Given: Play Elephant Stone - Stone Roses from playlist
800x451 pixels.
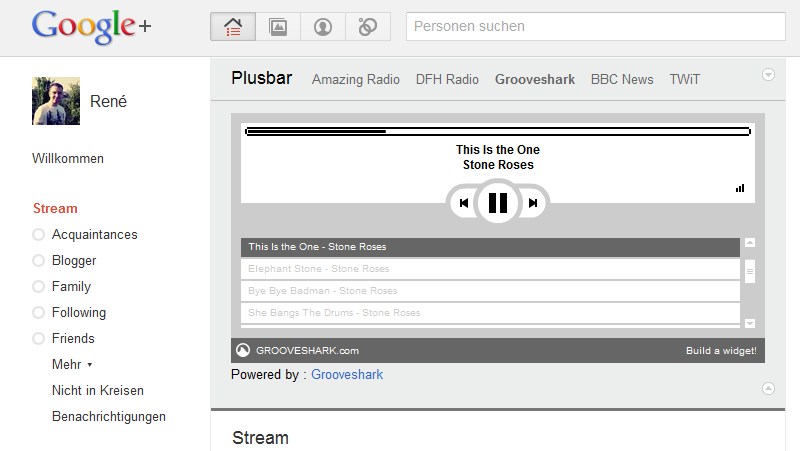Looking at the screenshot, I should pyautogui.click(x=490, y=269).
